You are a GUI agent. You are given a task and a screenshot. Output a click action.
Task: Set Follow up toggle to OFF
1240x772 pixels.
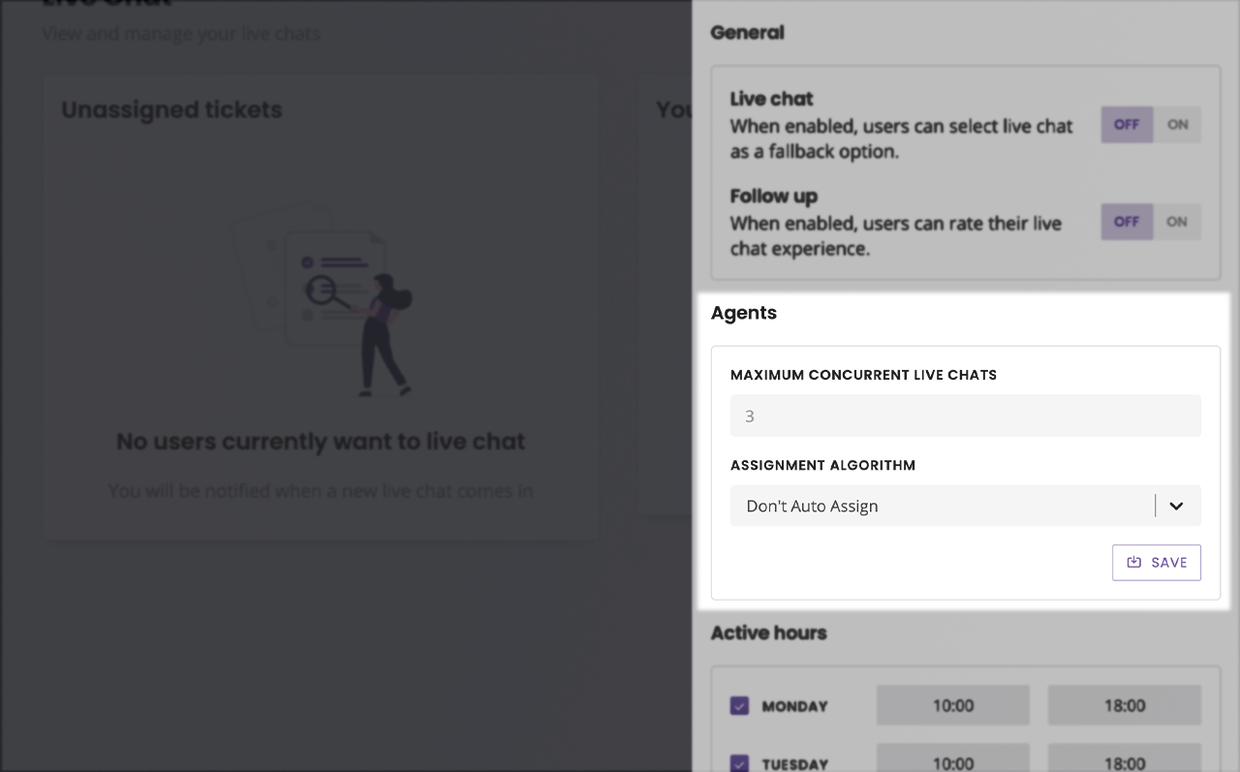pos(1127,222)
